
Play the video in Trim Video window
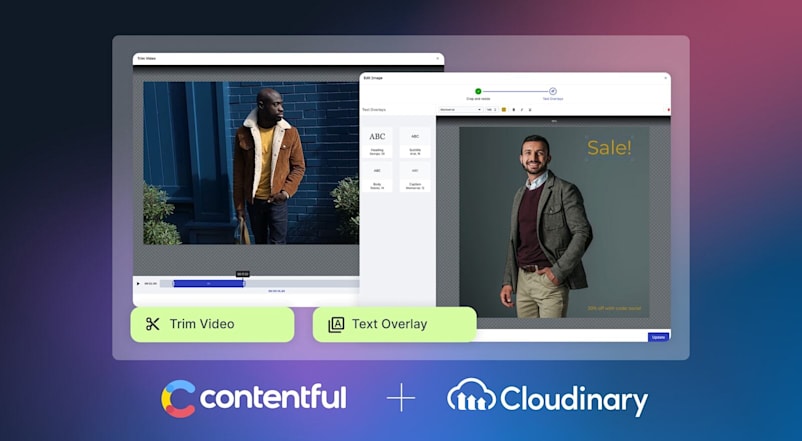click(138, 283)
